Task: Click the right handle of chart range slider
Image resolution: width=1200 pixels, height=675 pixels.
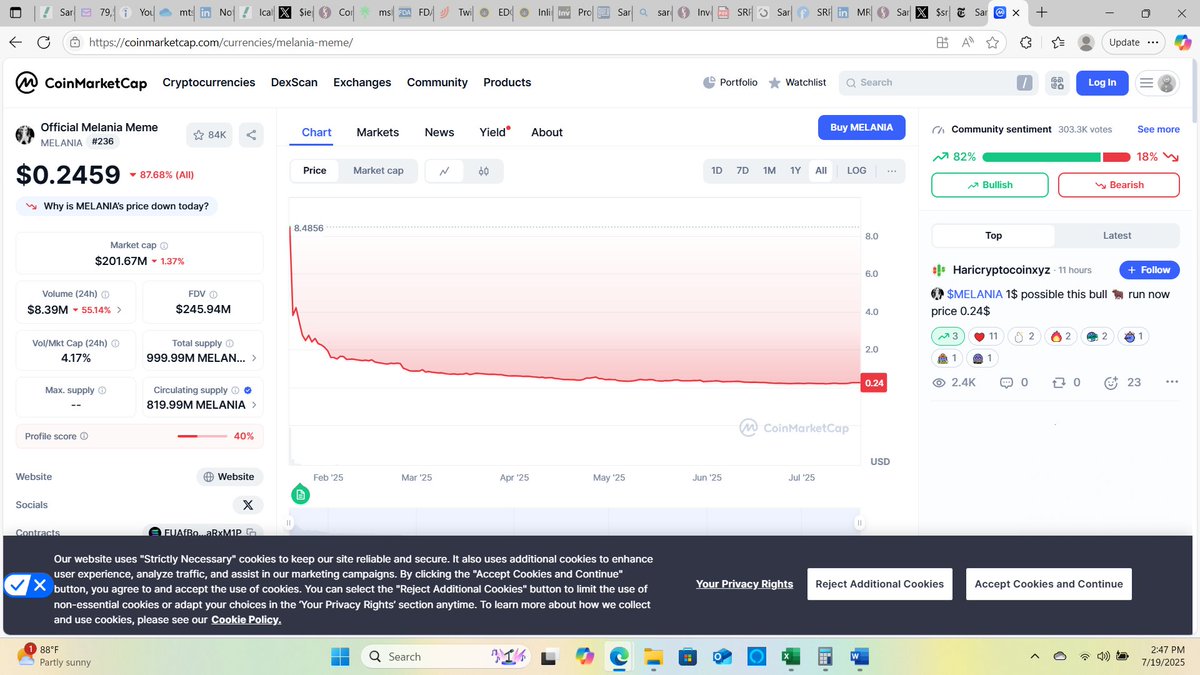Action: coord(858,523)
